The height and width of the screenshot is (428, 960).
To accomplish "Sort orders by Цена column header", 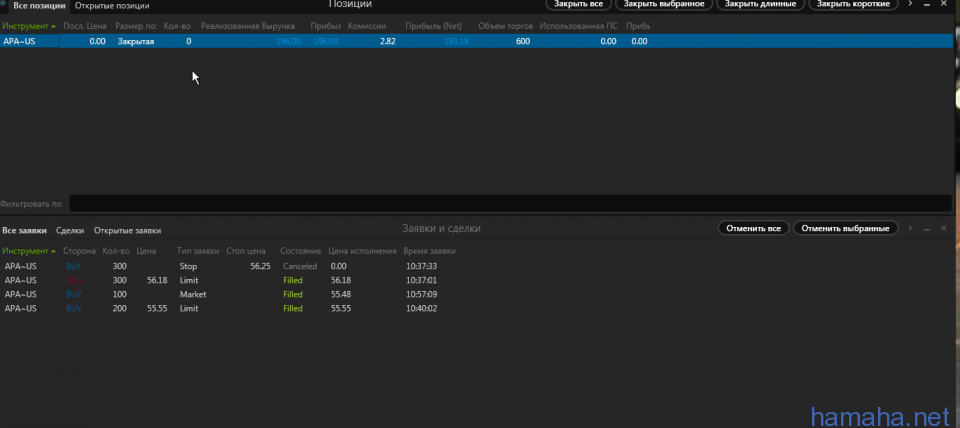I will click(146, 251).
